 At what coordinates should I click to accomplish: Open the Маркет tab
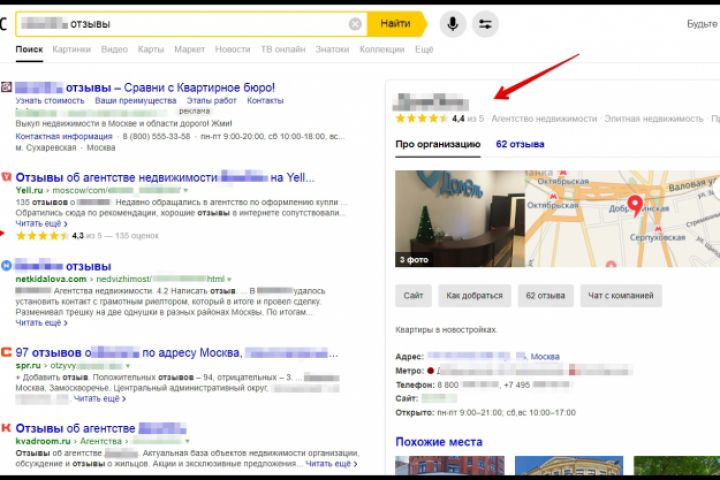tap(189, 49)
